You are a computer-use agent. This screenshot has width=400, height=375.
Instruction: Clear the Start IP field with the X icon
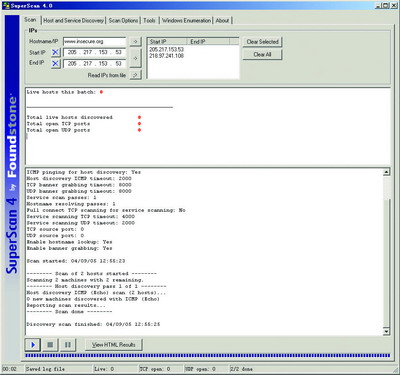(x=55, y=52)
